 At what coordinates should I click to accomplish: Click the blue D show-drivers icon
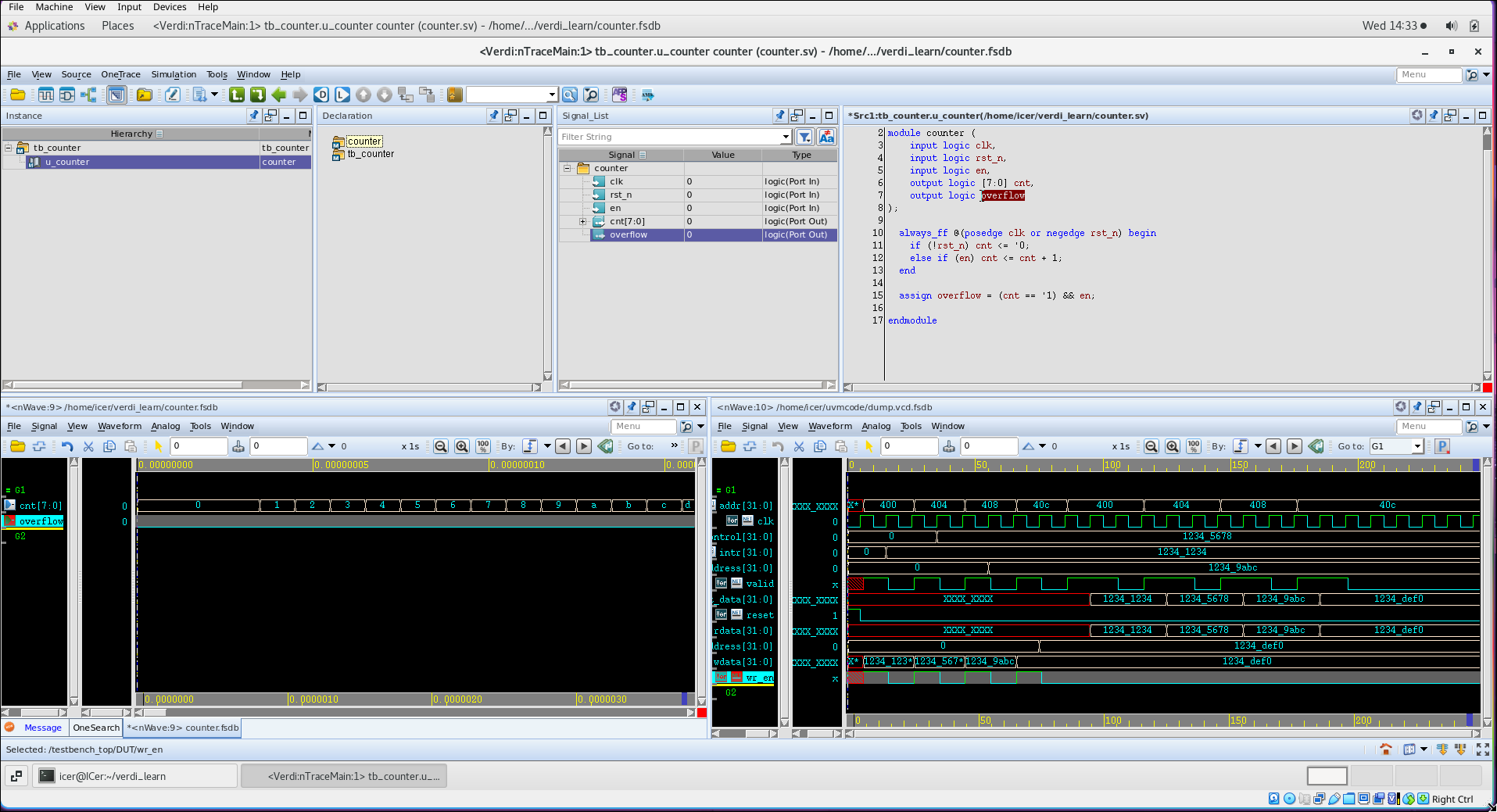321,95
